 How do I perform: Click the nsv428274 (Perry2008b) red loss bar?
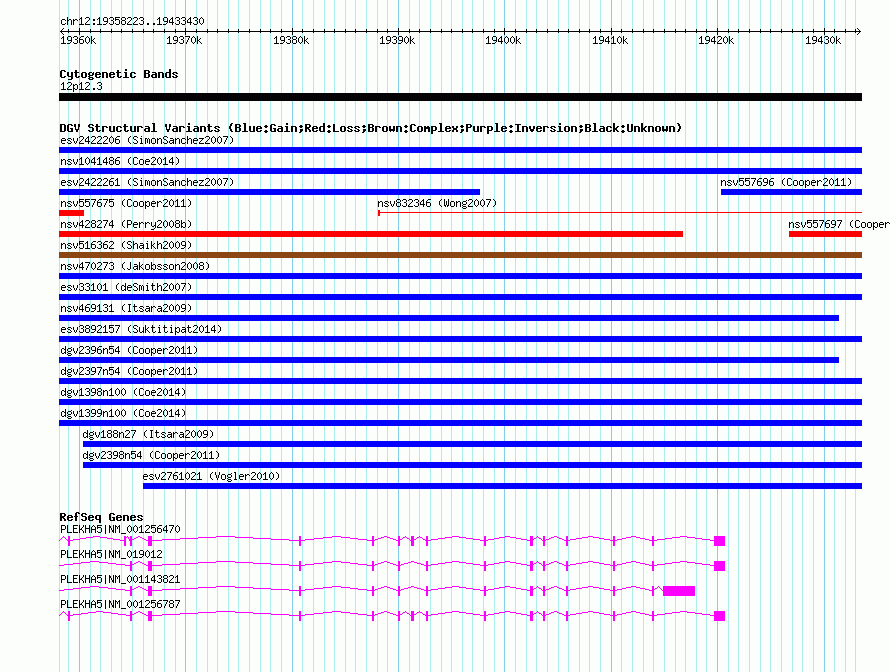point(371,234)
